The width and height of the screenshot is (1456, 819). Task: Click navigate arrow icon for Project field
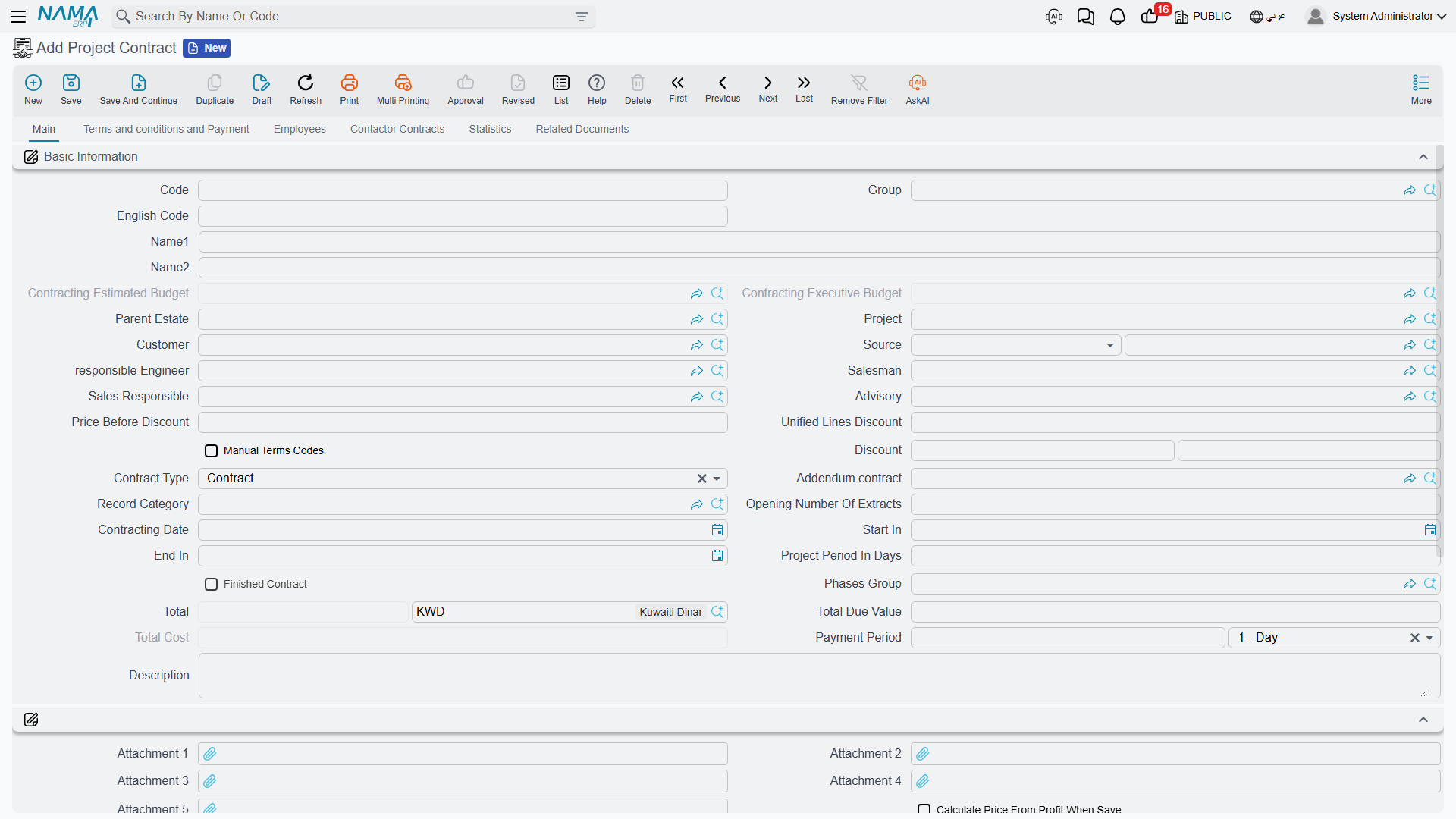(x=1409, y=319)
